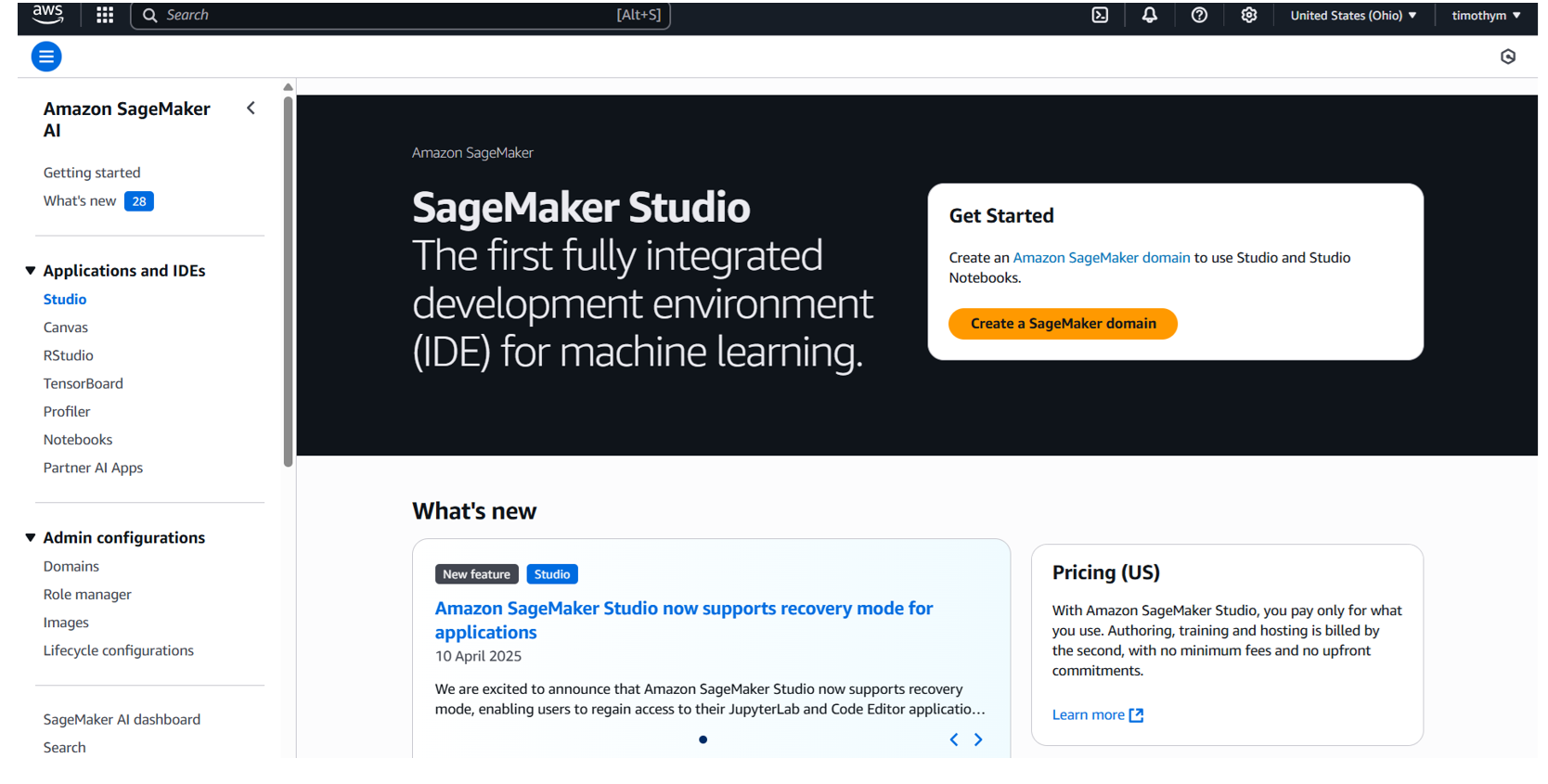Open Search in the sidebar
This screenshot has width=1548, height=784.
(x=64, y=748)
